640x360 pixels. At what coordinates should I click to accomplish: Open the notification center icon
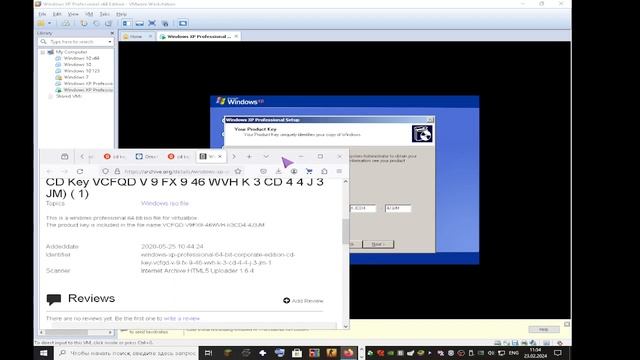click(x=558, y=353)
